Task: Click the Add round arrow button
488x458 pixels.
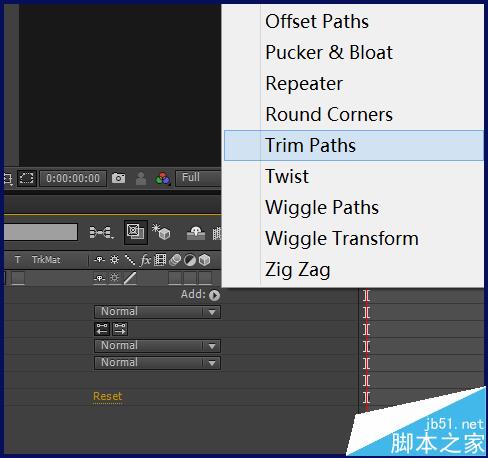Action: point(214,295)
